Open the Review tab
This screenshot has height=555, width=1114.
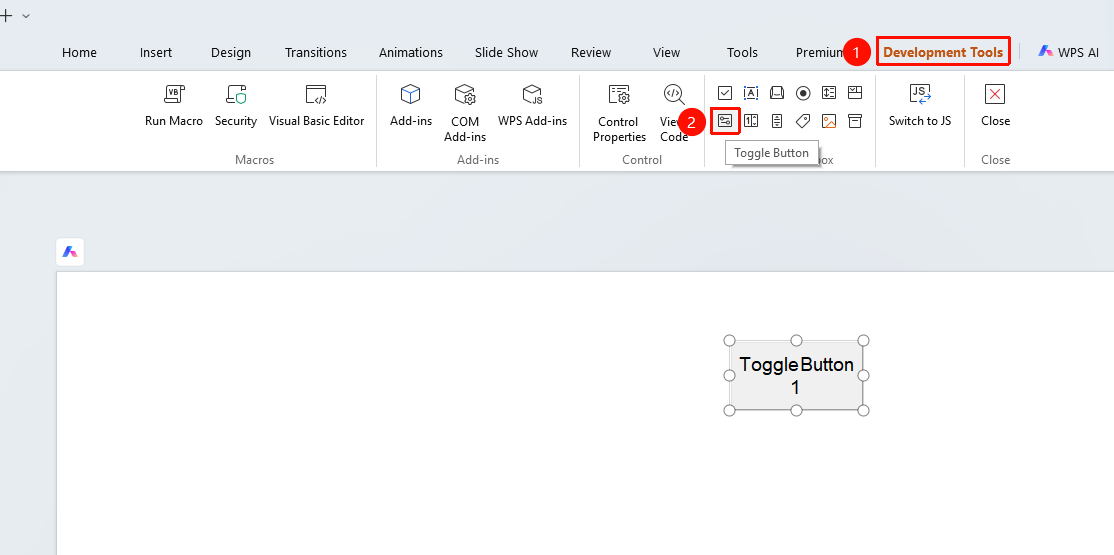coord(591,53)
